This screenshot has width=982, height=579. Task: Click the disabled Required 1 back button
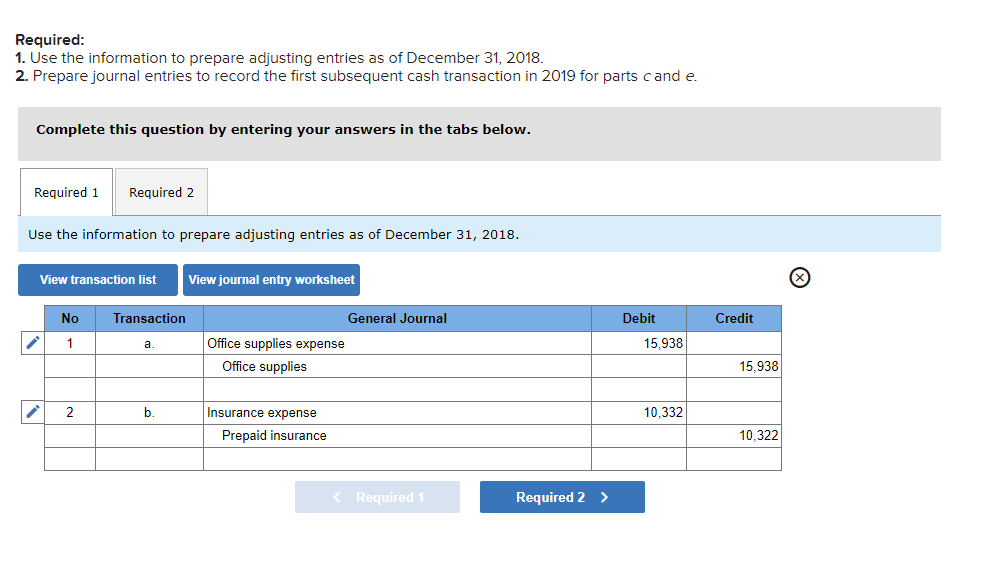pos(377,497)
